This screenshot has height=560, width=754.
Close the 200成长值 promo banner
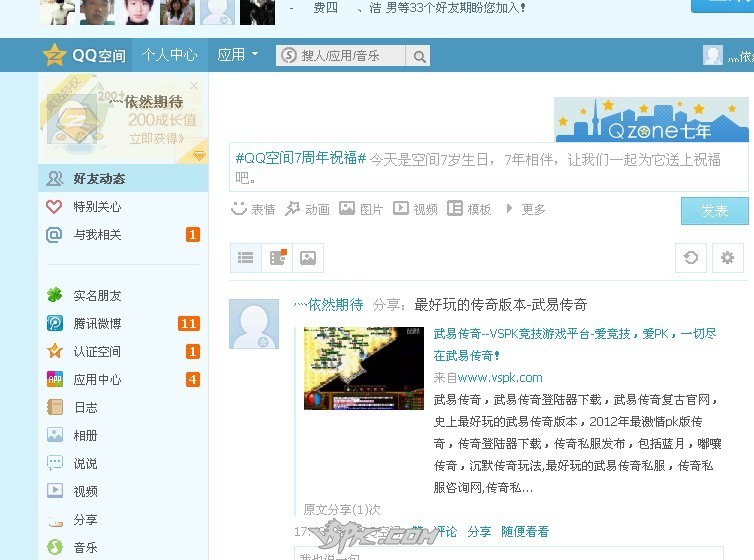(194, 86)
